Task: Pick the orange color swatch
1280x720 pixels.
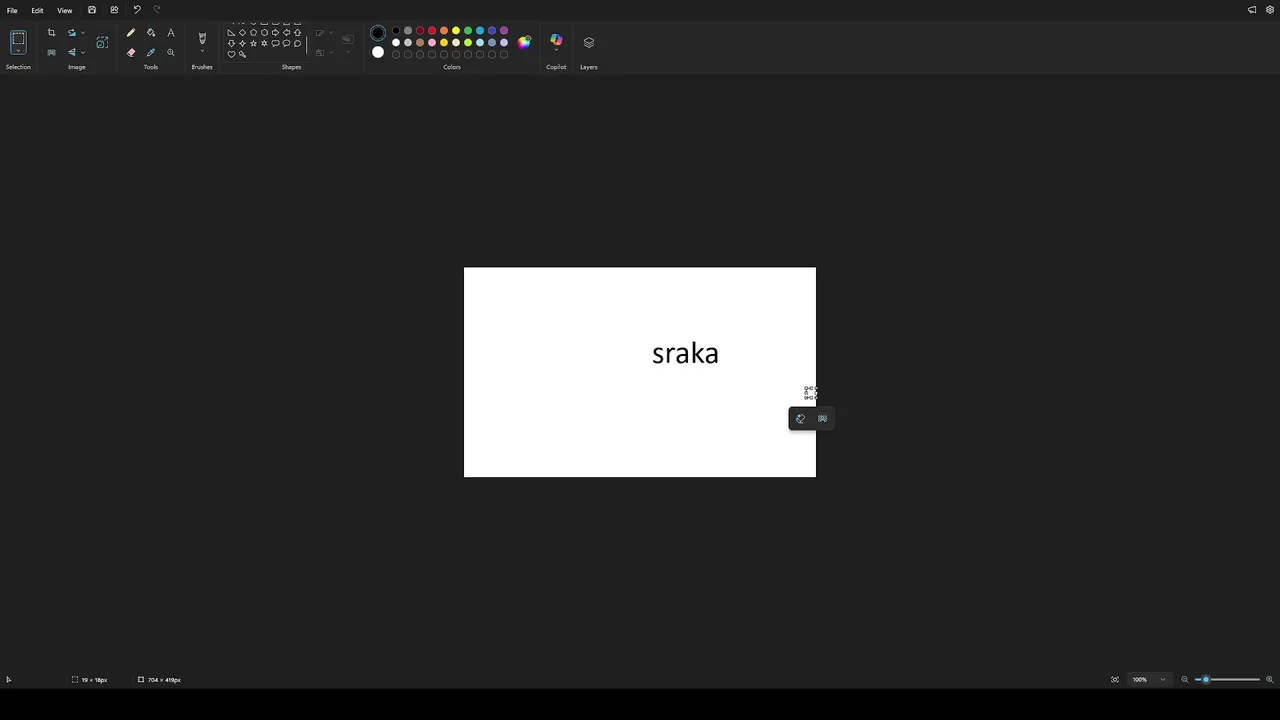Action: (444, 31)
